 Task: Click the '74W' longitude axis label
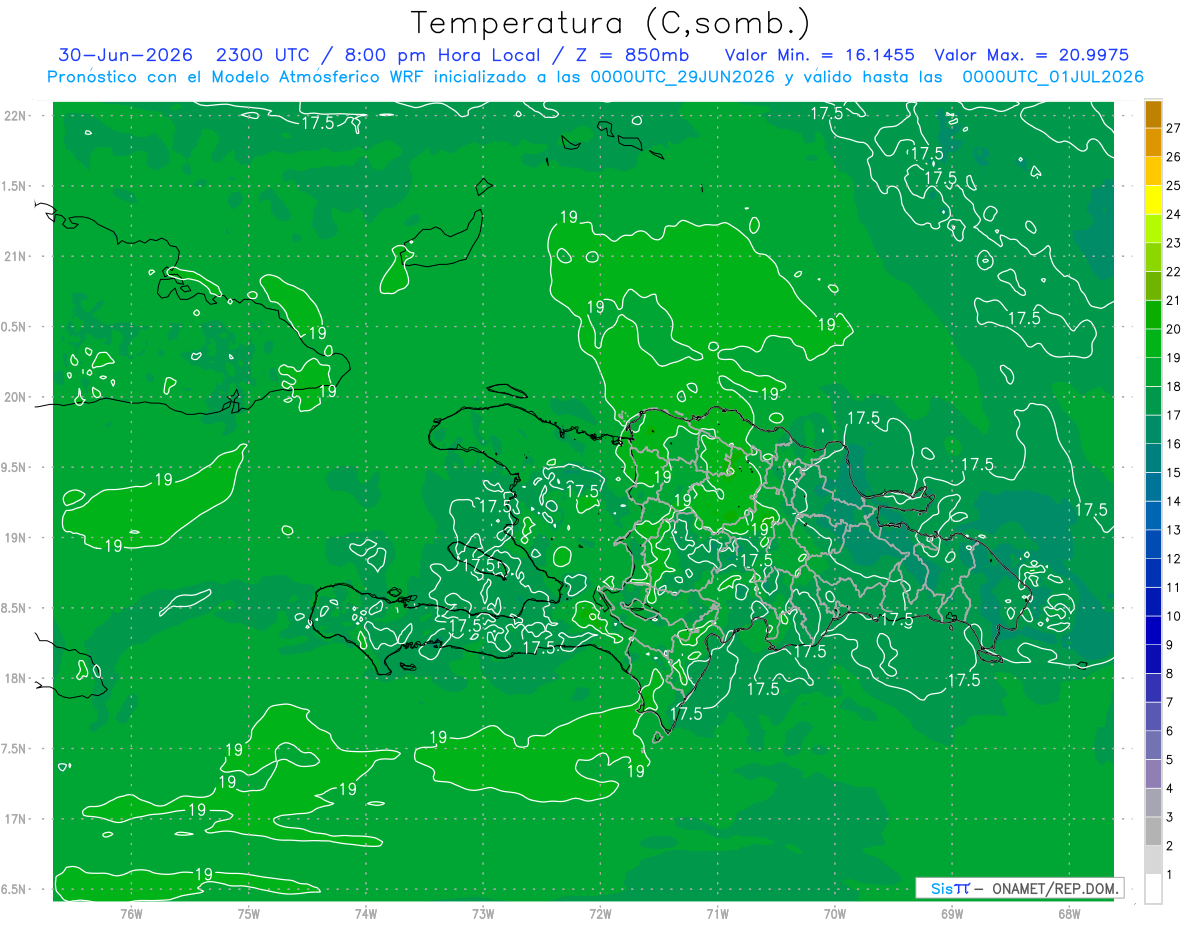365,913
